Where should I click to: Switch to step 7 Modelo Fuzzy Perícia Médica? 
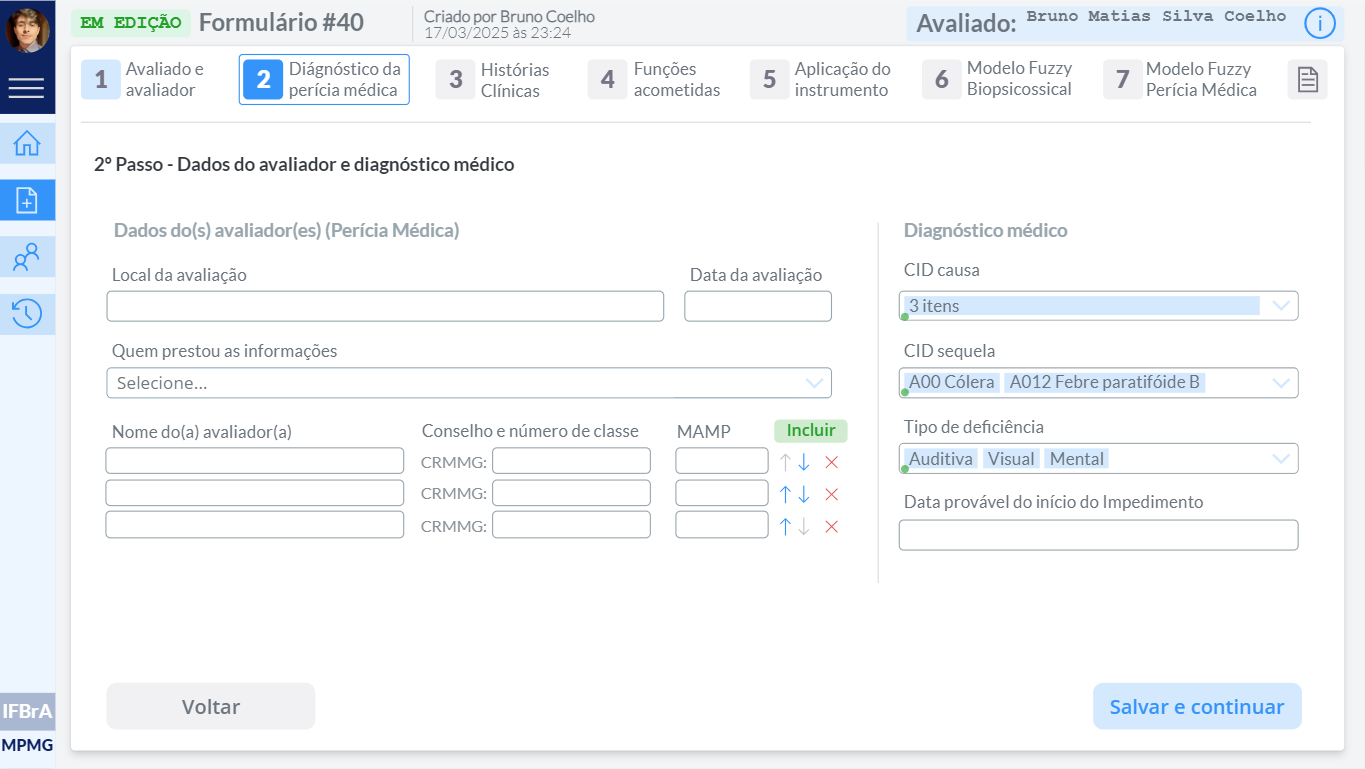coord(1180,80)
